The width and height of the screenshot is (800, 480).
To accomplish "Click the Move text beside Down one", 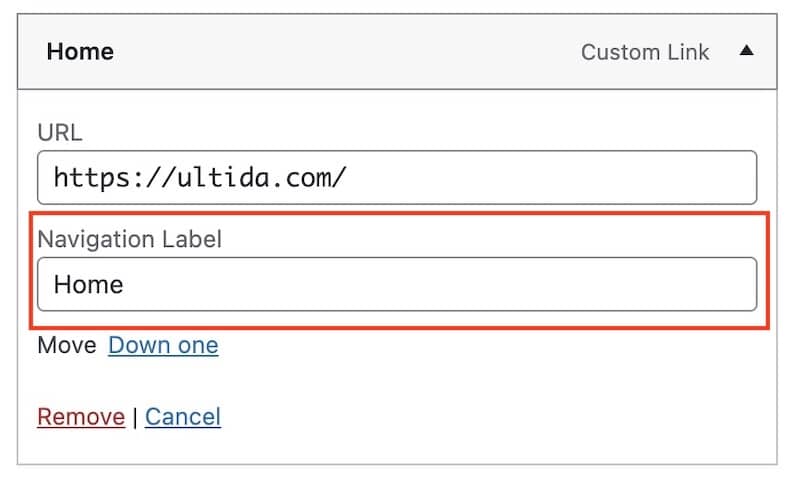I will pos(67,345).
